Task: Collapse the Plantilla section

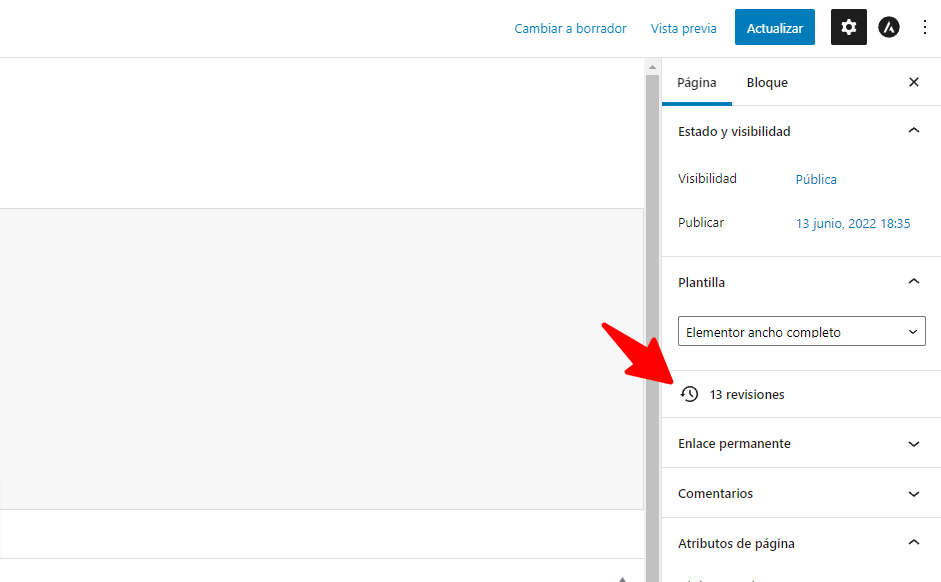Action: pos(801,282)
